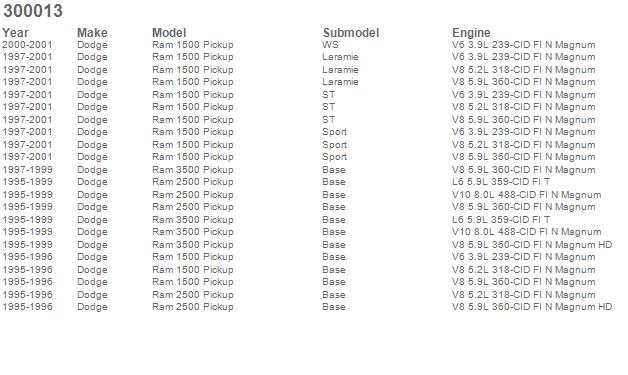This screenshot has height=375, width=628.
Task: Select Ram 3500 Pickup in the 1997-1999 row
Action: (x=193, y=169)
